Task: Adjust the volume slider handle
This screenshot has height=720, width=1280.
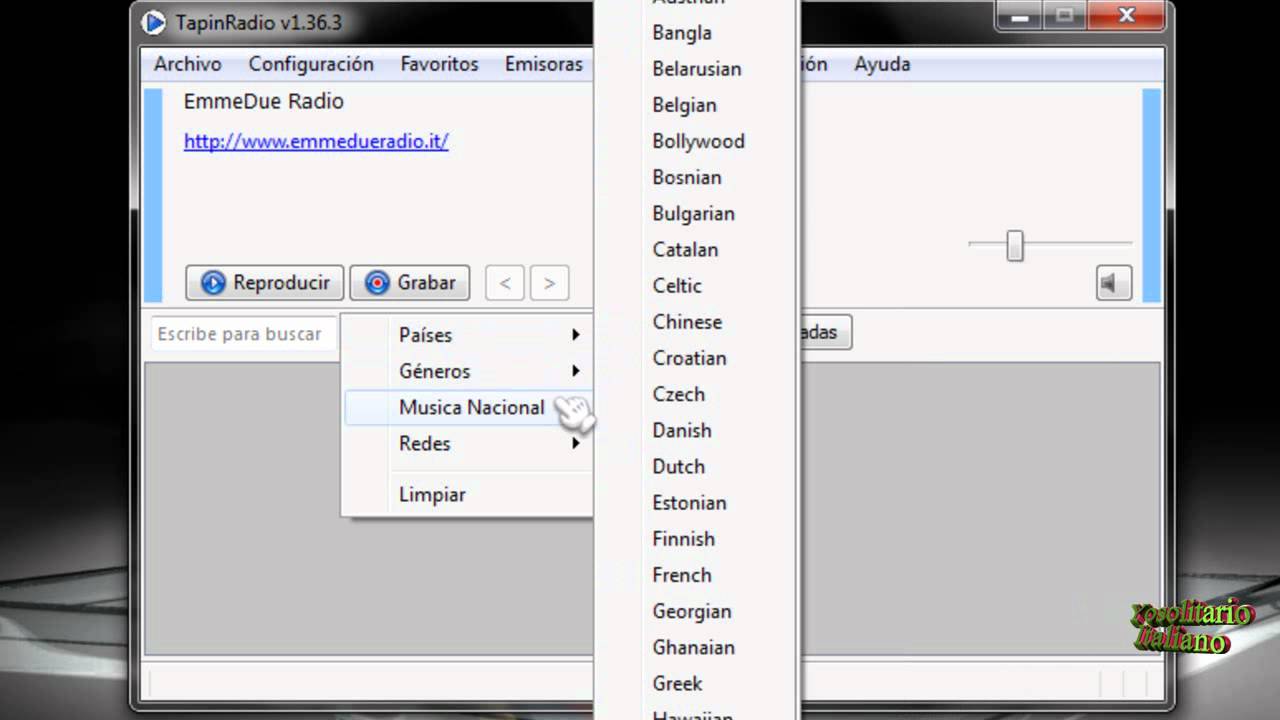Action: [1015, 246]
